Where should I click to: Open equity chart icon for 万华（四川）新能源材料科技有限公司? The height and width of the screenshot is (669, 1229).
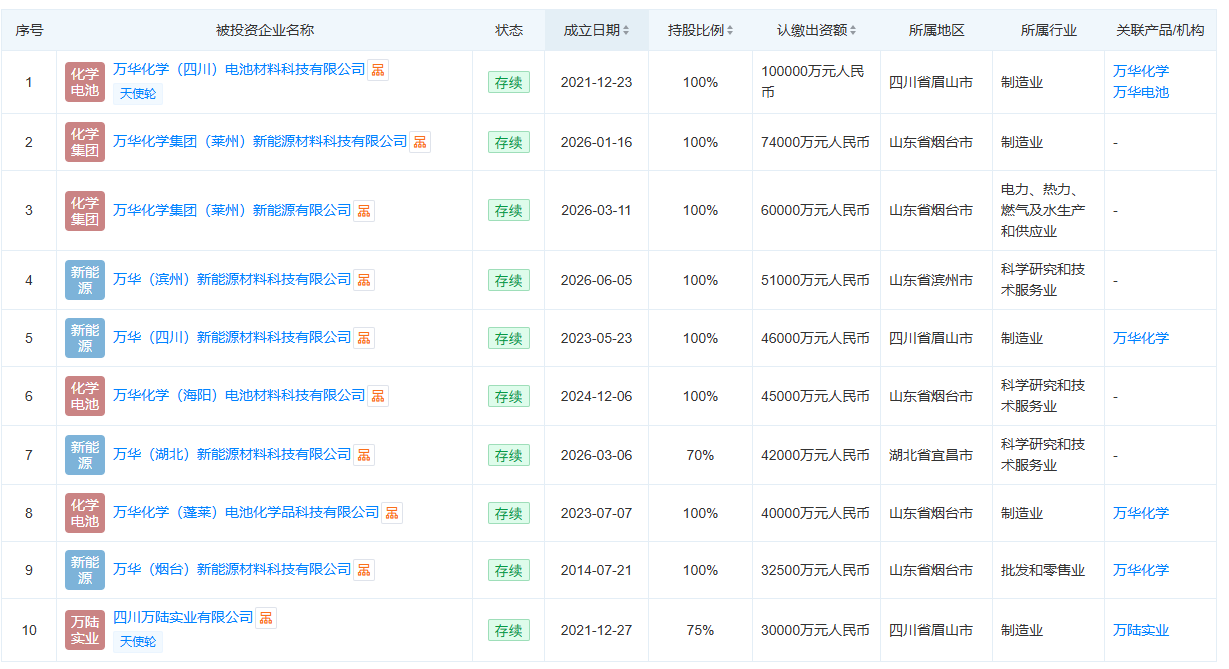(364, 338)
